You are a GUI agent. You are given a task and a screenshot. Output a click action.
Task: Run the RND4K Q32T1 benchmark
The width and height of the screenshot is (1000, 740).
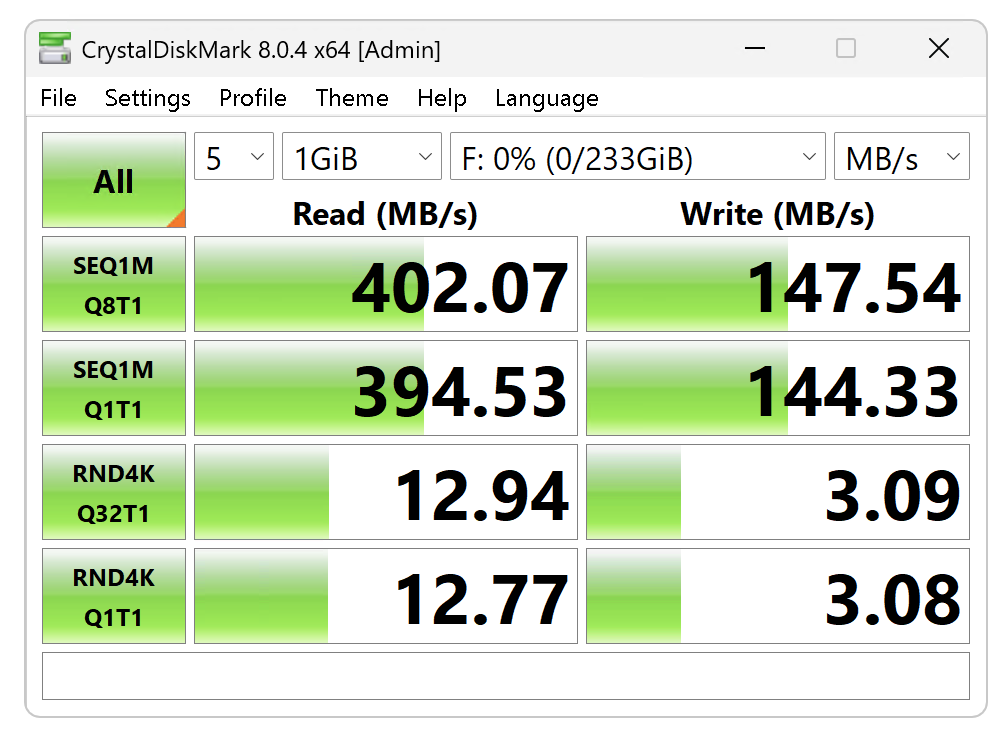coord(114,493)
